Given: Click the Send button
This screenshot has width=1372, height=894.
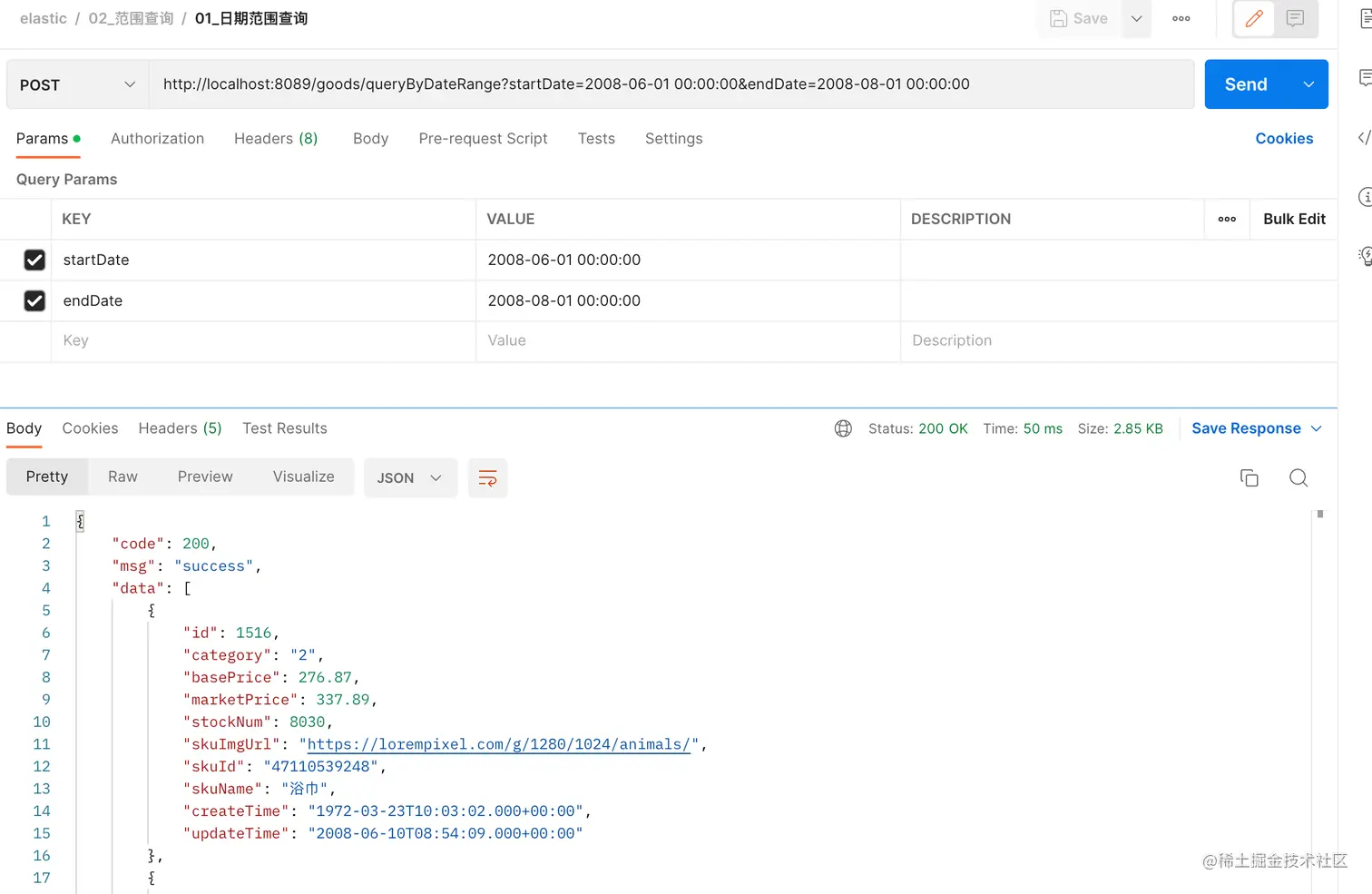Looking at the screenshot, I should pyautogui.click(x=1246, y=84).
